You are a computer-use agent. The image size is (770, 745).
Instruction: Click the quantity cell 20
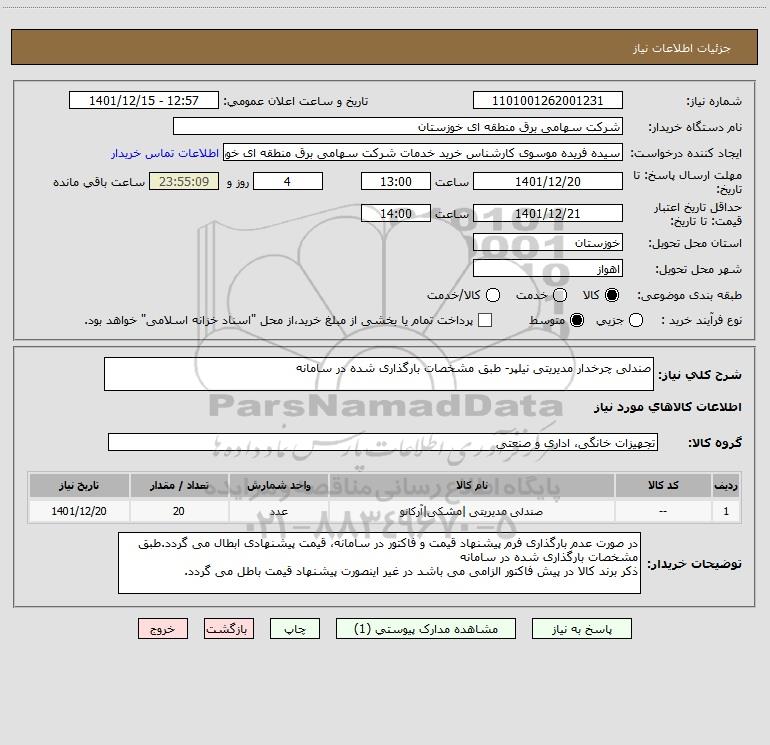(x=179, y=512)
